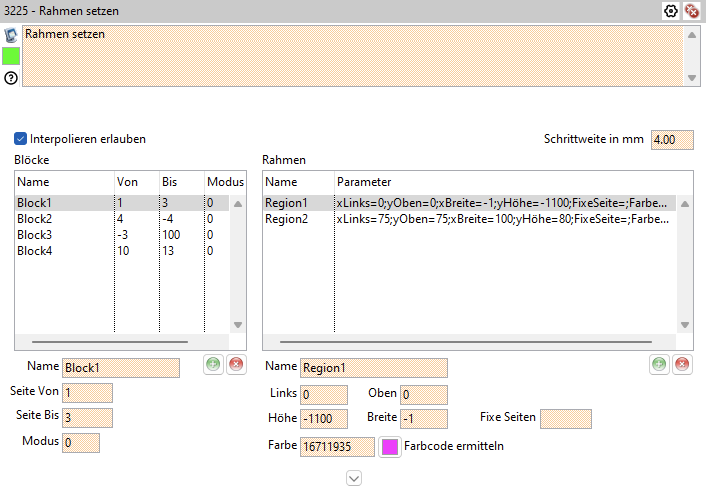Image resolution: width=706 pixels, height=490 pixels.
Task: Click the magenta Farbe color swatch
Action: click(x=389, y=446)
